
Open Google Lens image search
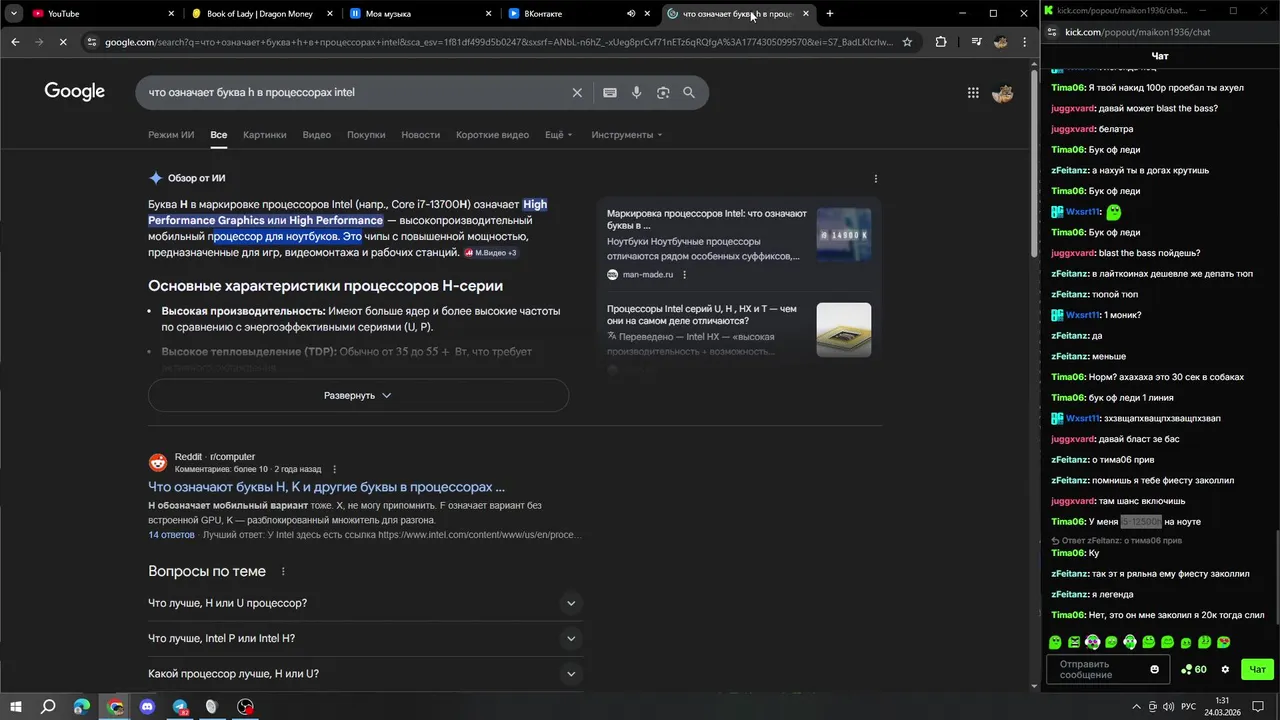click(x=662, y=92)
